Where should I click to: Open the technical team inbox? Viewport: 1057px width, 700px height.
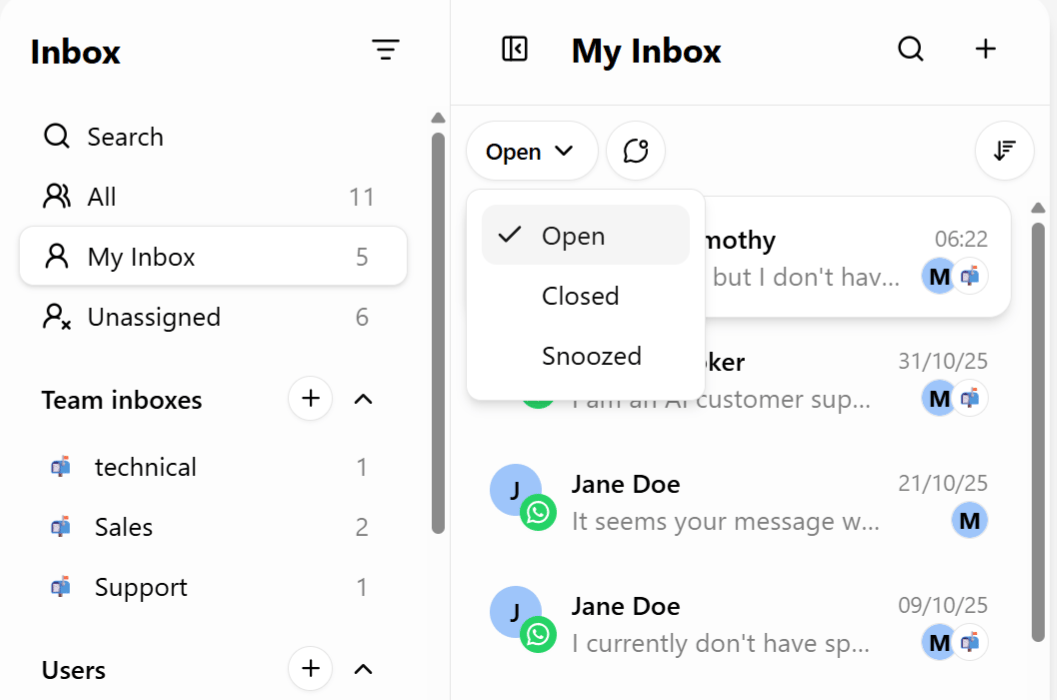point(213,467)
